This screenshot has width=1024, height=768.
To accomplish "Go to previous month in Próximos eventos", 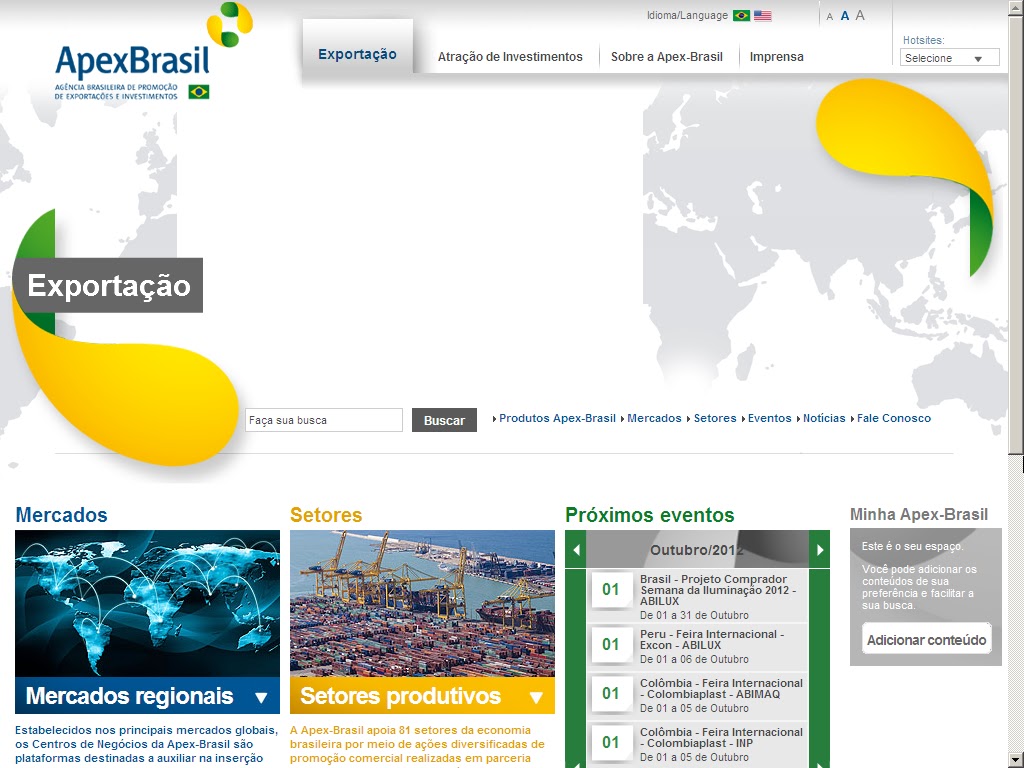I will 576,550.
